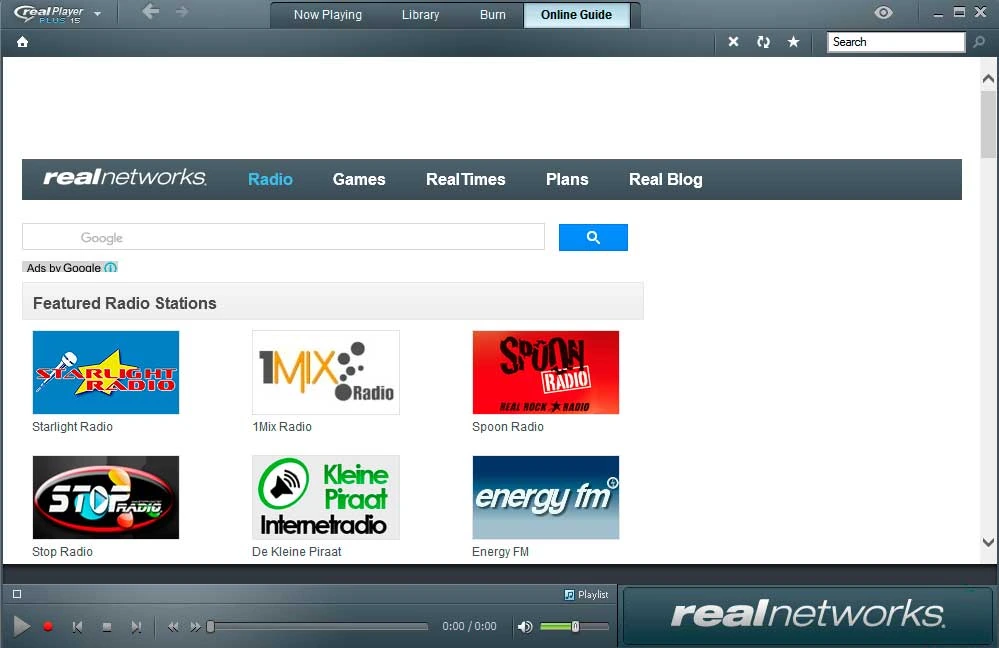Click the Ads by Google info icon
Screen dimensions: 999x648
(x=110, y=268)
